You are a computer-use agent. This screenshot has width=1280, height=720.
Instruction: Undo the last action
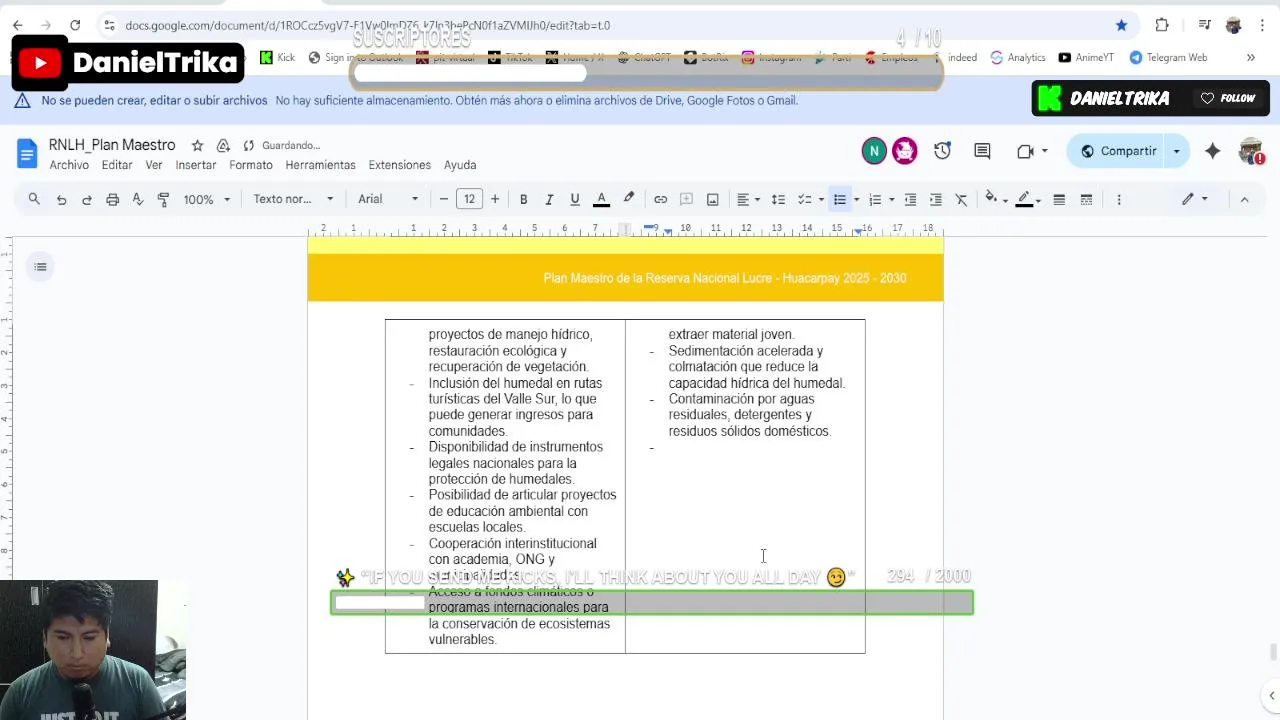pyautogui.click(x=61, y=199)
